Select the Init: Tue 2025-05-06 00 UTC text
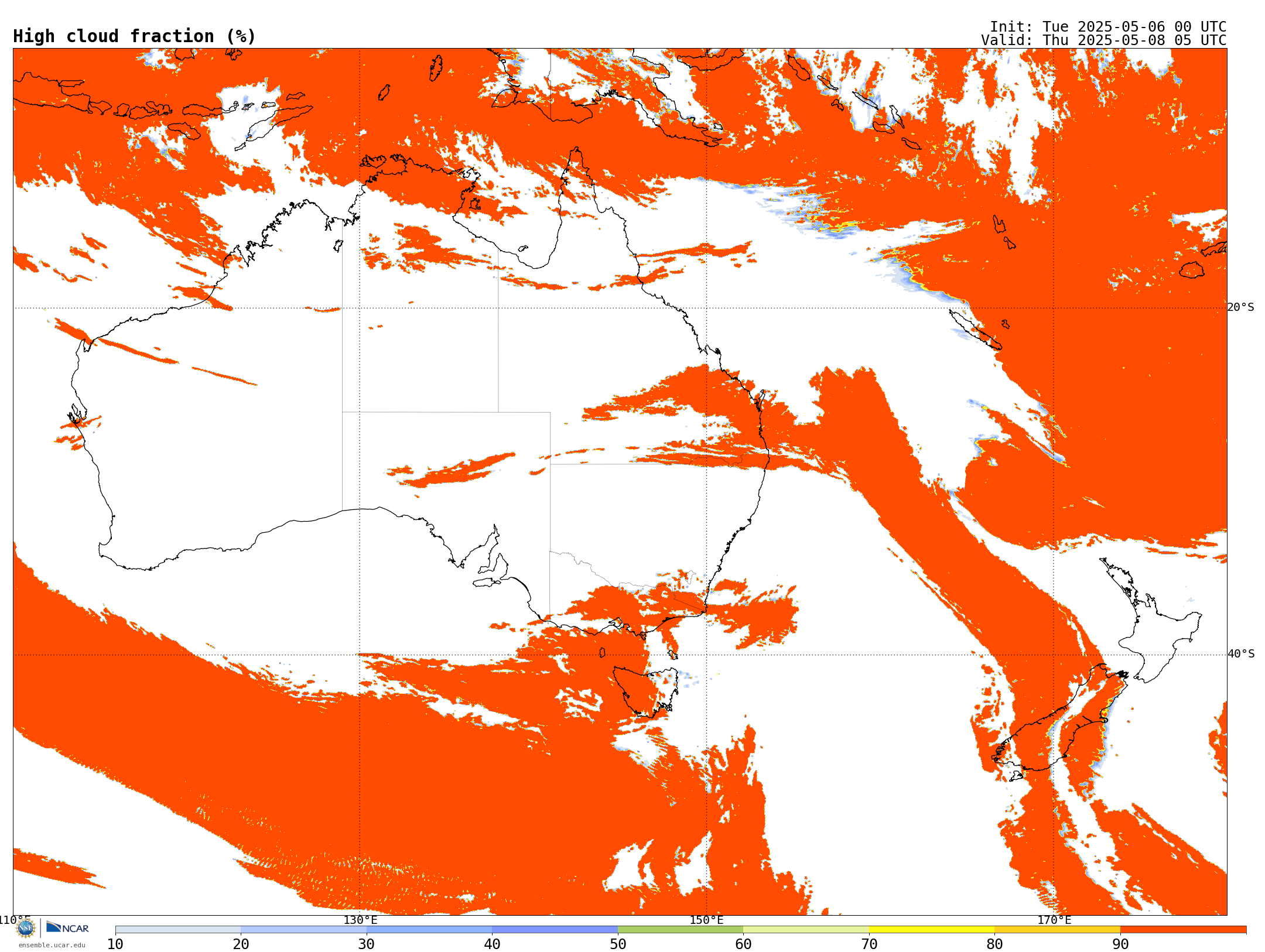The image size is (1265, 952). 1108,27
